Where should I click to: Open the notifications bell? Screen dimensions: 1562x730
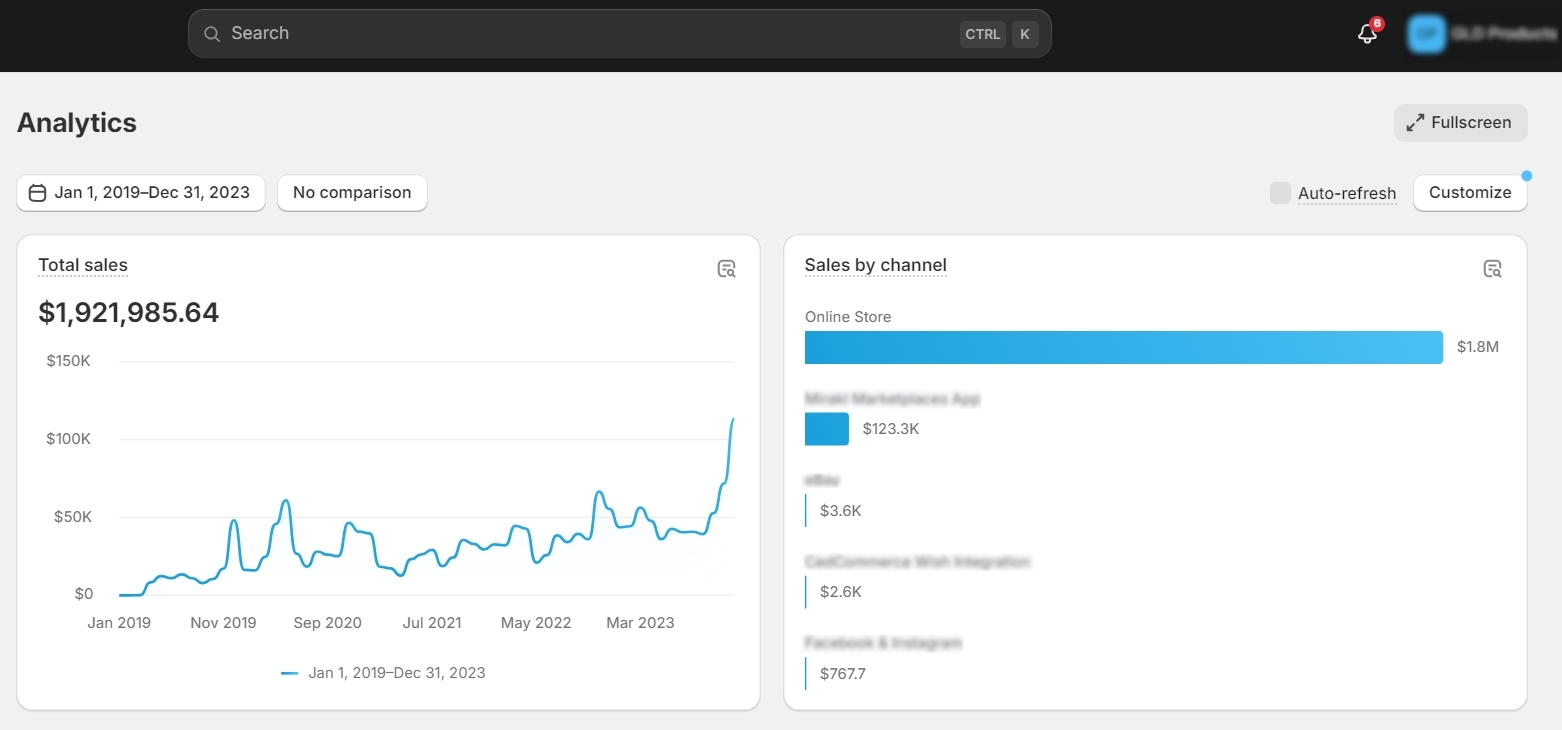point(1367,33)
